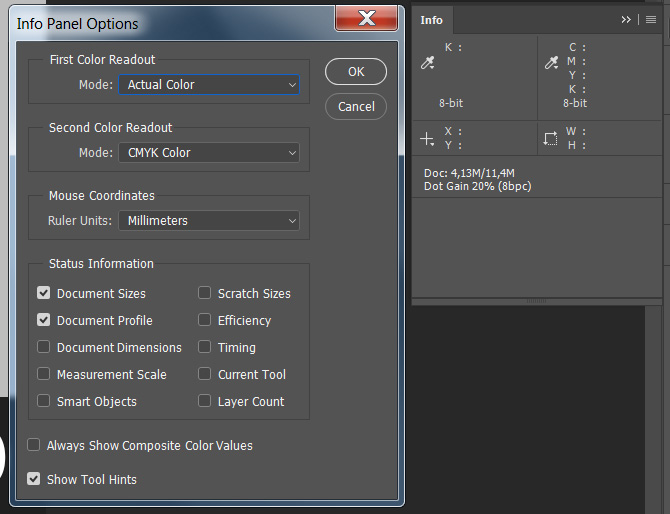Check the Scratch Sizes option
This screenshot has height=514, width=670.
click(x=205, y=293)
